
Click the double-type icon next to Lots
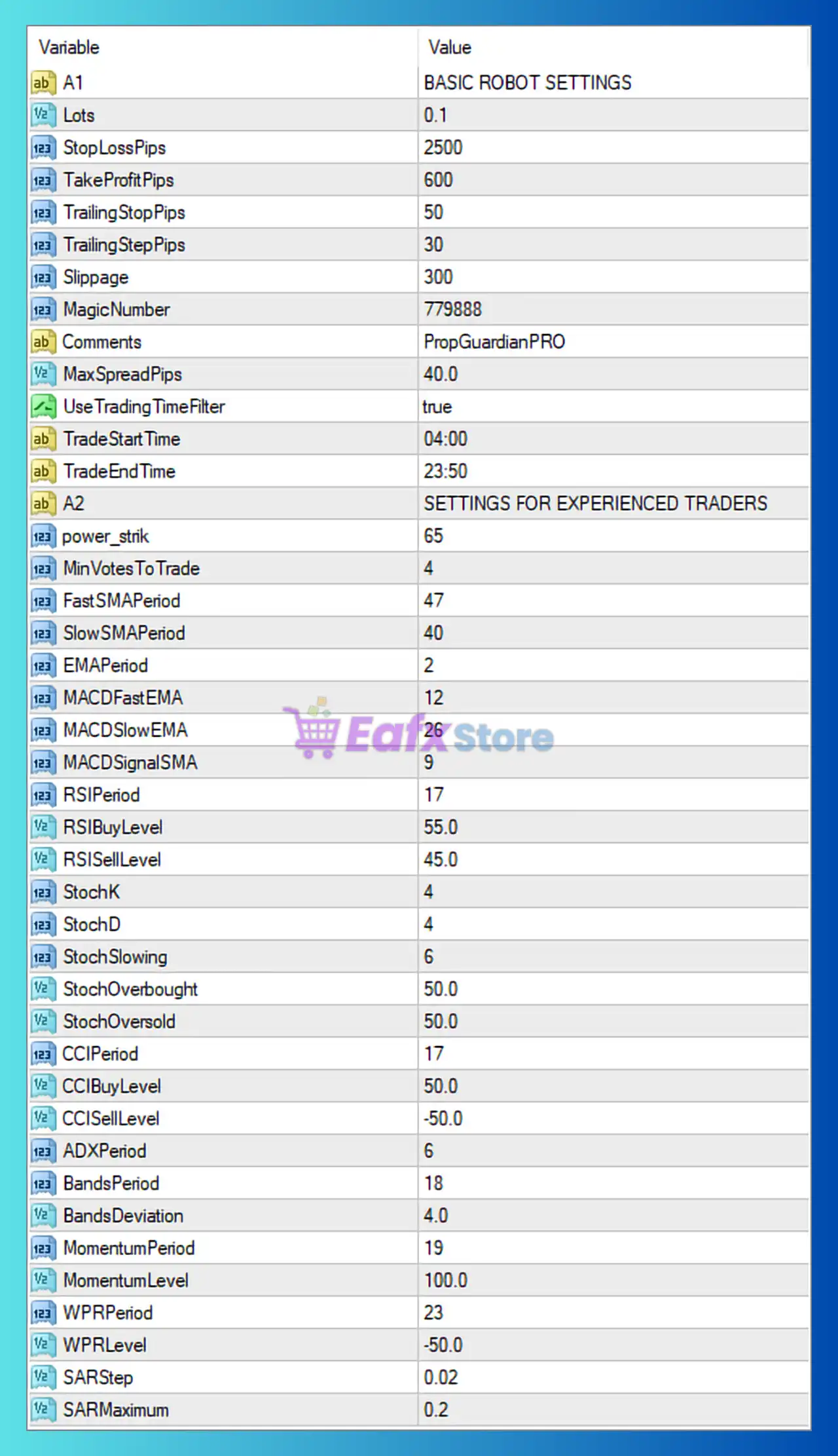(43, 115)
